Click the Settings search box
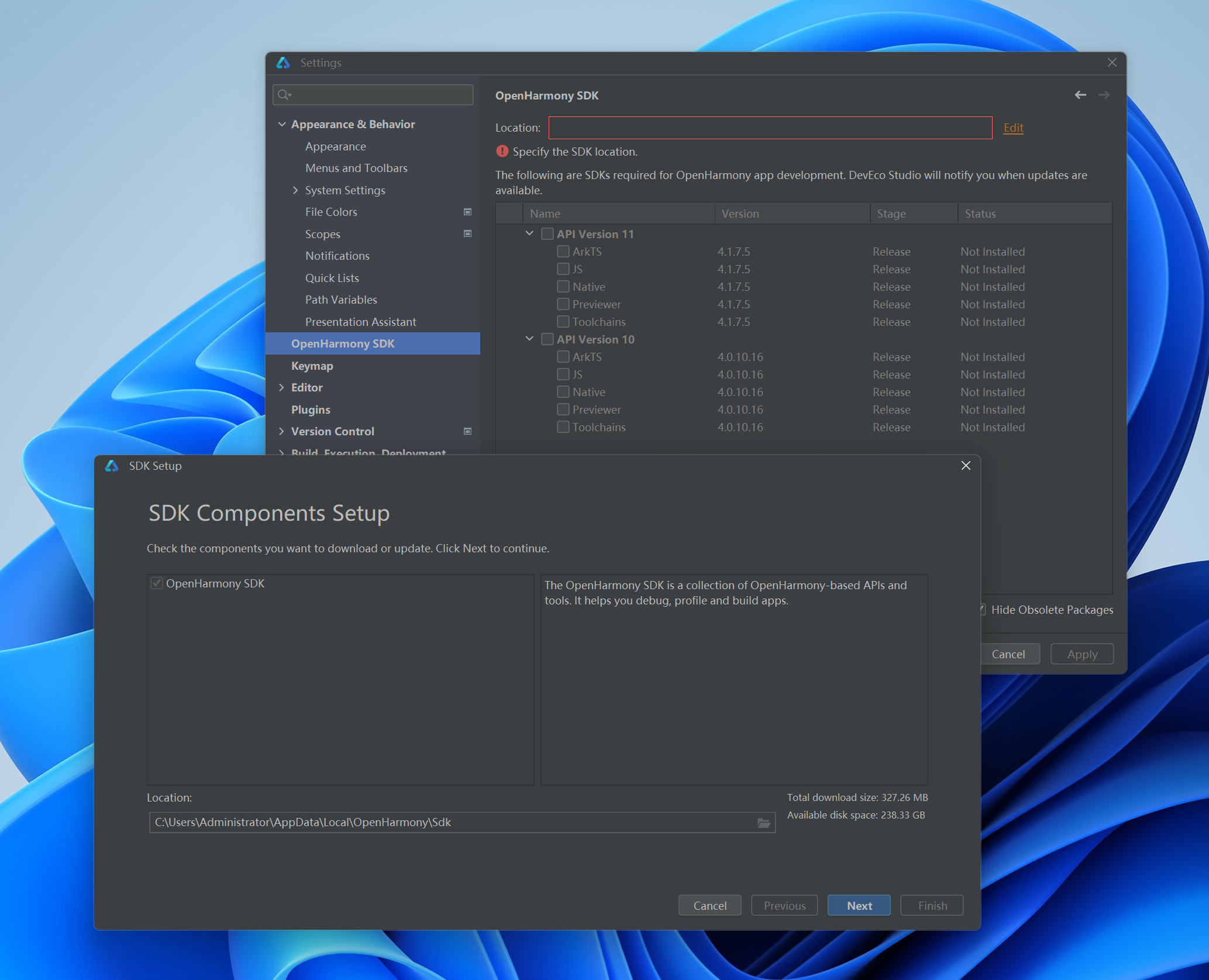 (x=373, y=95)
